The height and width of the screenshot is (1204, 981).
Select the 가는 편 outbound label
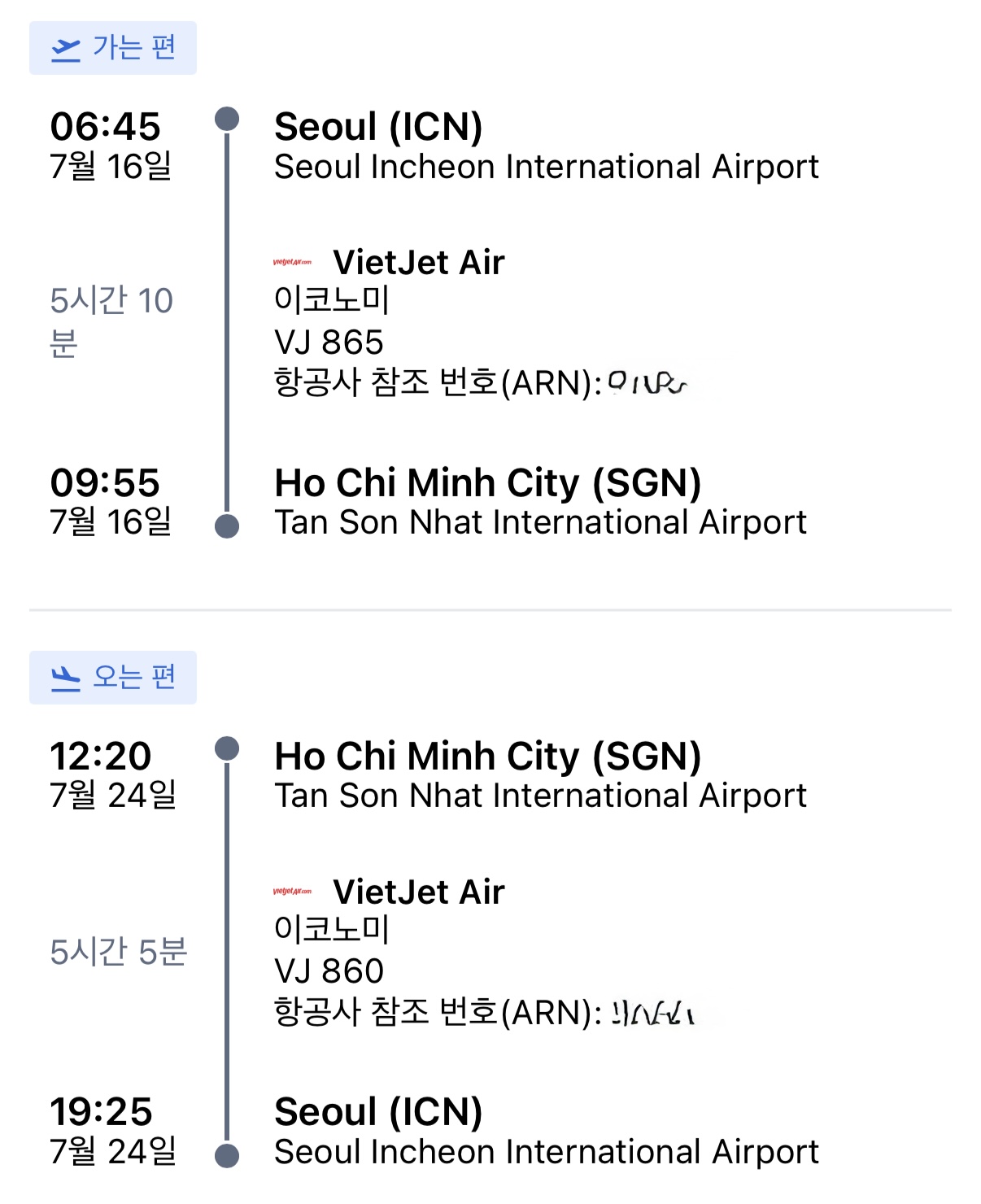click(133, 48)
